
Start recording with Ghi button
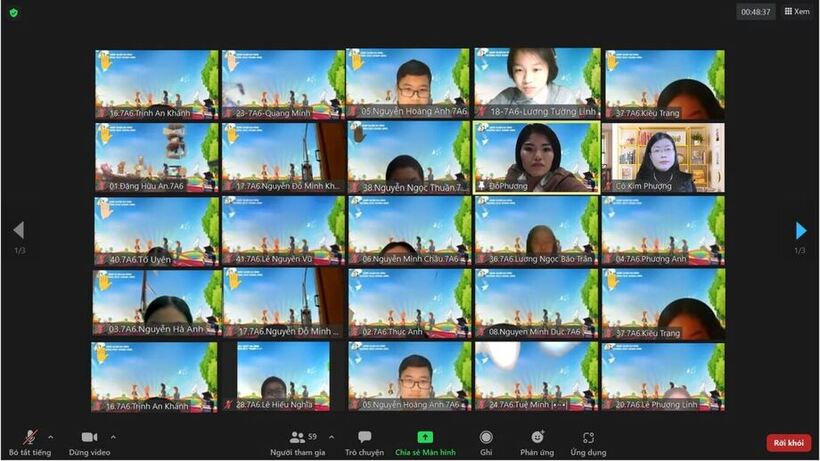point(486,438)
